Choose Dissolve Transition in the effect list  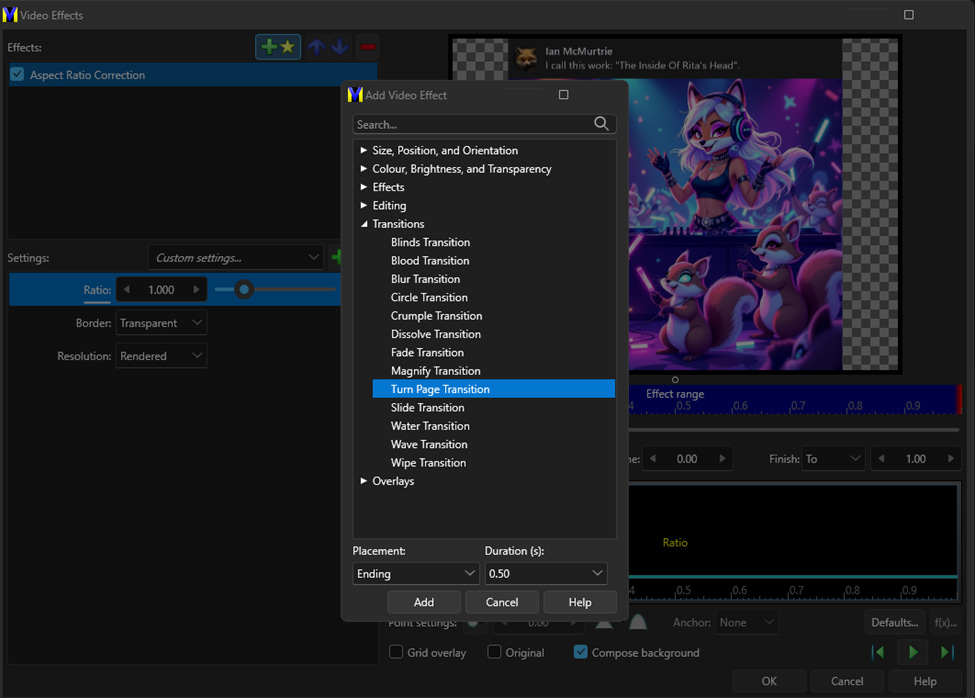[435, 334]
